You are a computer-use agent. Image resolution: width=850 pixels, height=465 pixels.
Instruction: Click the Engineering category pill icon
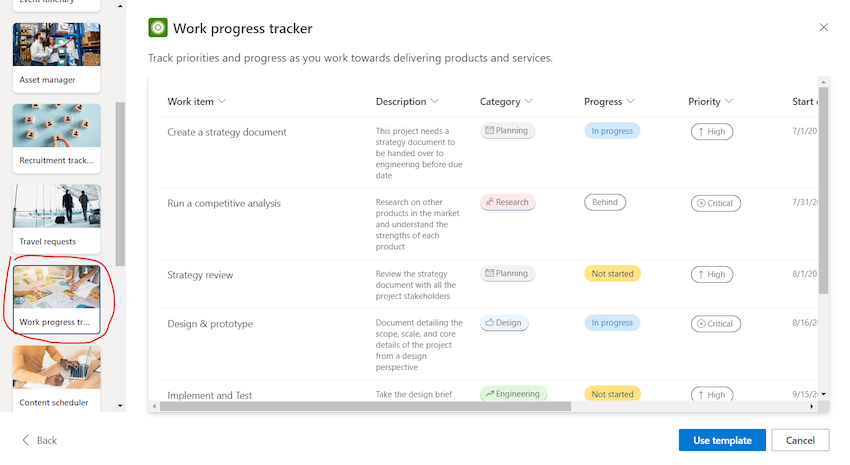click(x=490, y=394)
